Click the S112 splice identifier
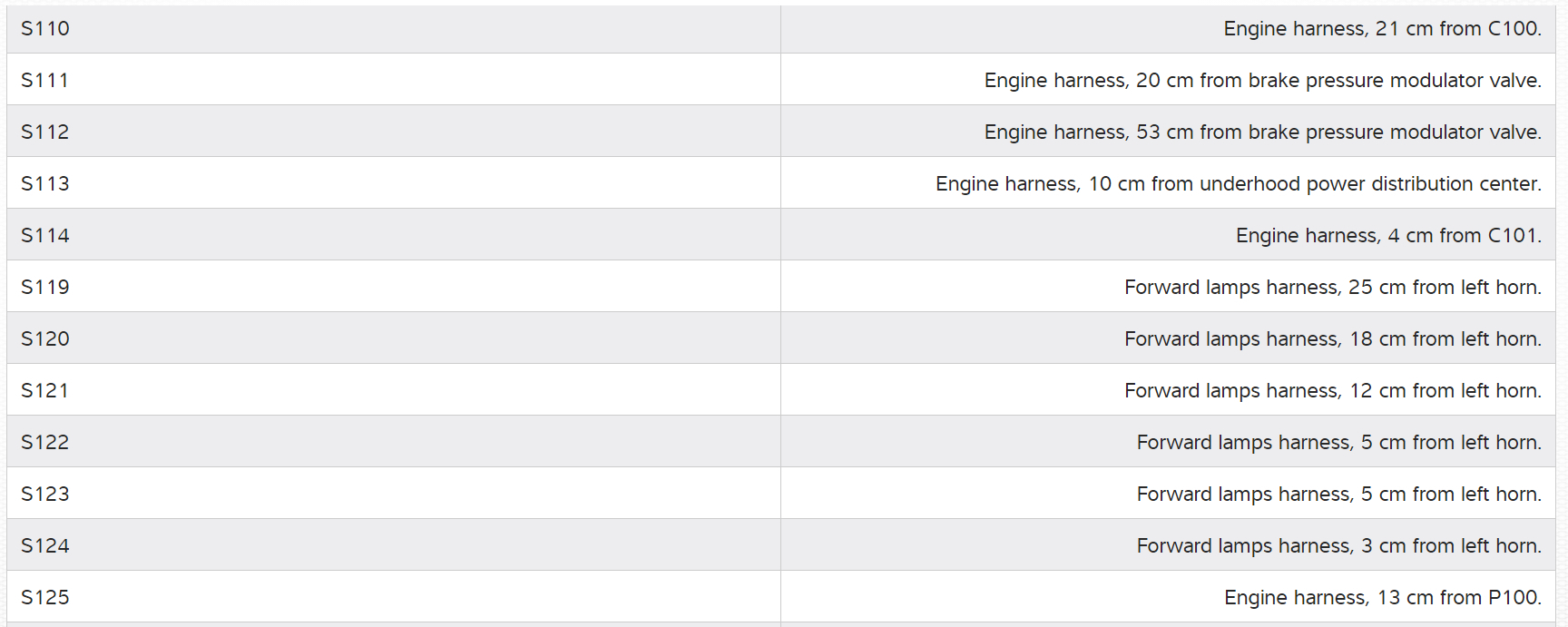The height and width of the screenshot is (627, 1568). pyautogui.click(x=45, y=132)
